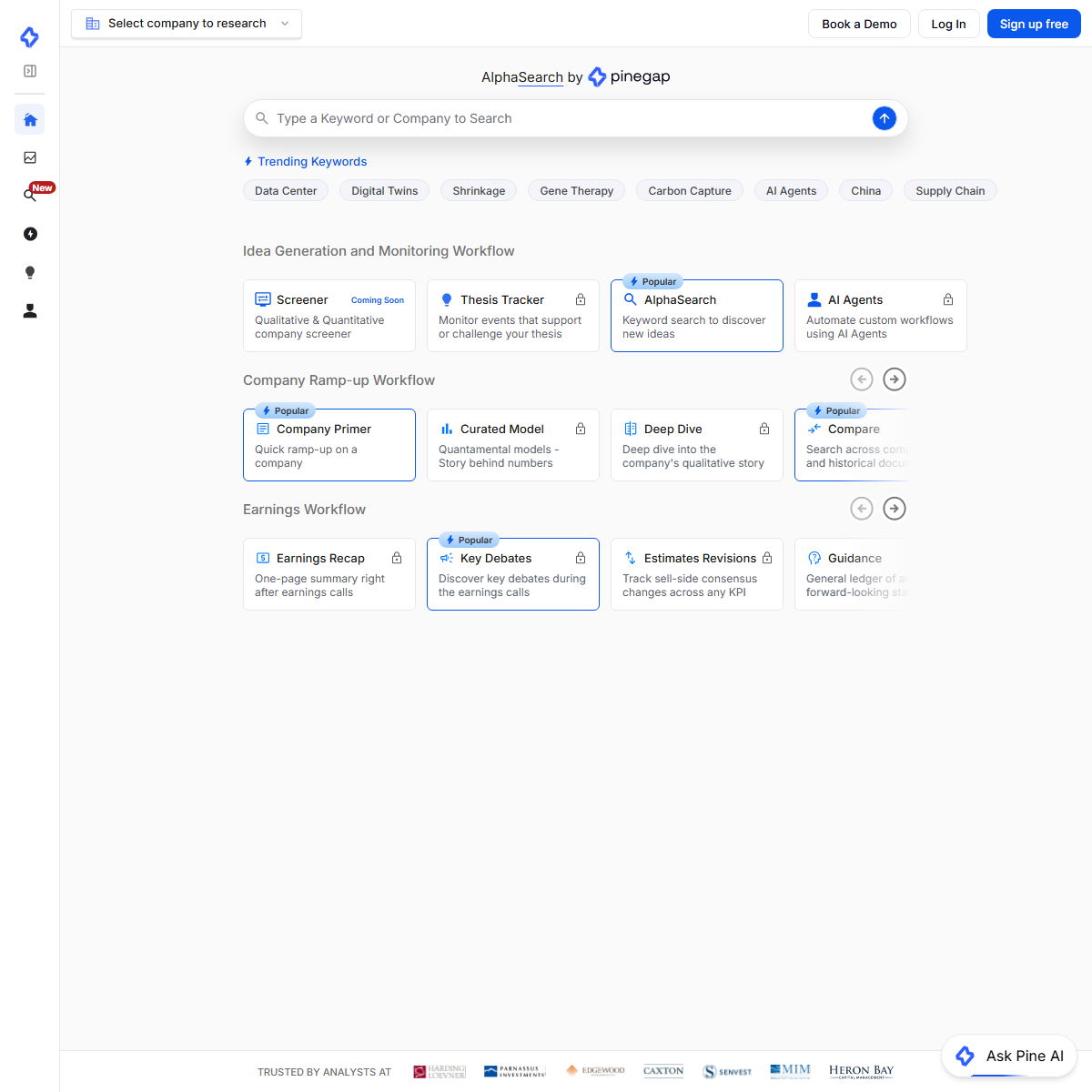Viewport: 1092px width, 1092px height.
Task: Click the Curated Model bar chart icon
Action: click(x=447, y=429)
